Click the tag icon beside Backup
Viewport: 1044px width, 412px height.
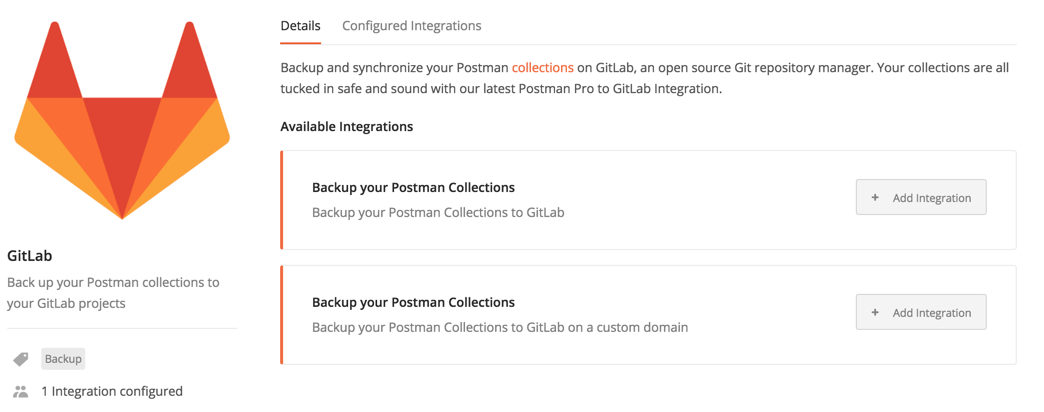pyautogui.click(x=20, y=359)
